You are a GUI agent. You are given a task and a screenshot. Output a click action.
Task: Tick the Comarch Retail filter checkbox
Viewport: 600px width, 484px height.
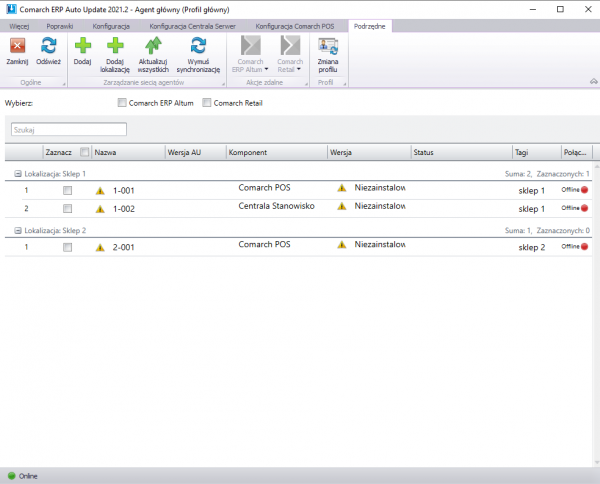click(207, 103)
